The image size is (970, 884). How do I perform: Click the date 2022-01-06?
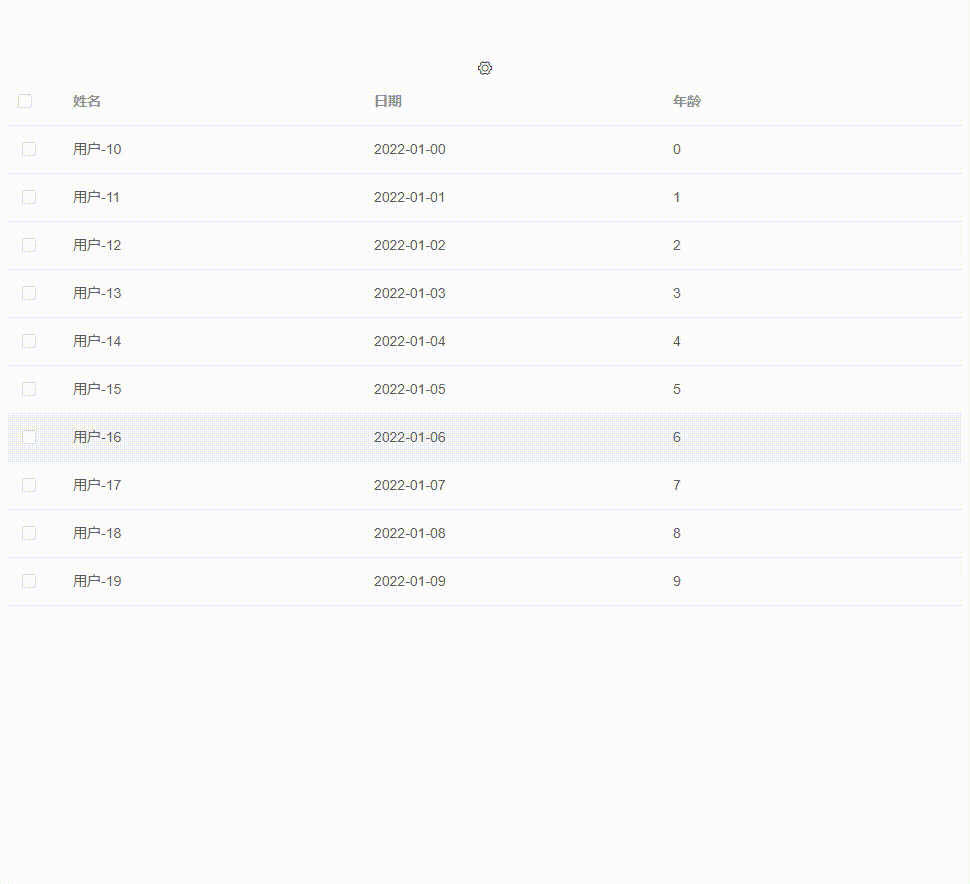click(410, 437)
